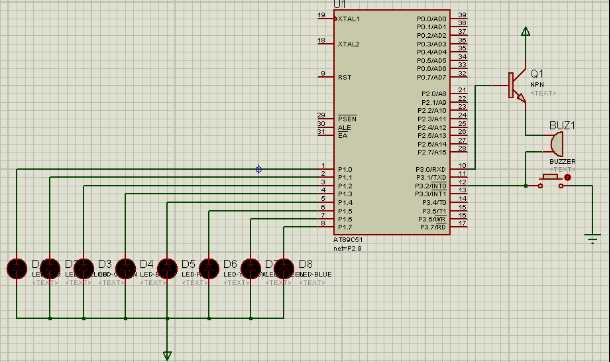This screenshot has height=362, width=610.
Task: Click the XTAL2 pin label
Action: click(349, 44)
